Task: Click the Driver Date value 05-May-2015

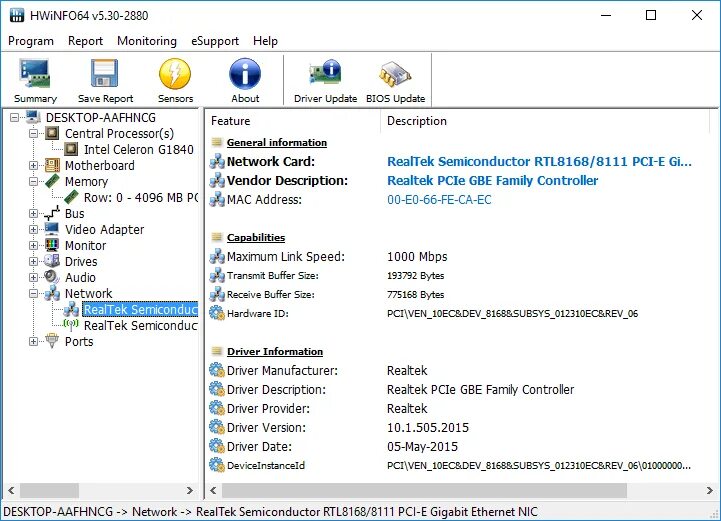Action: coord(422,447)
